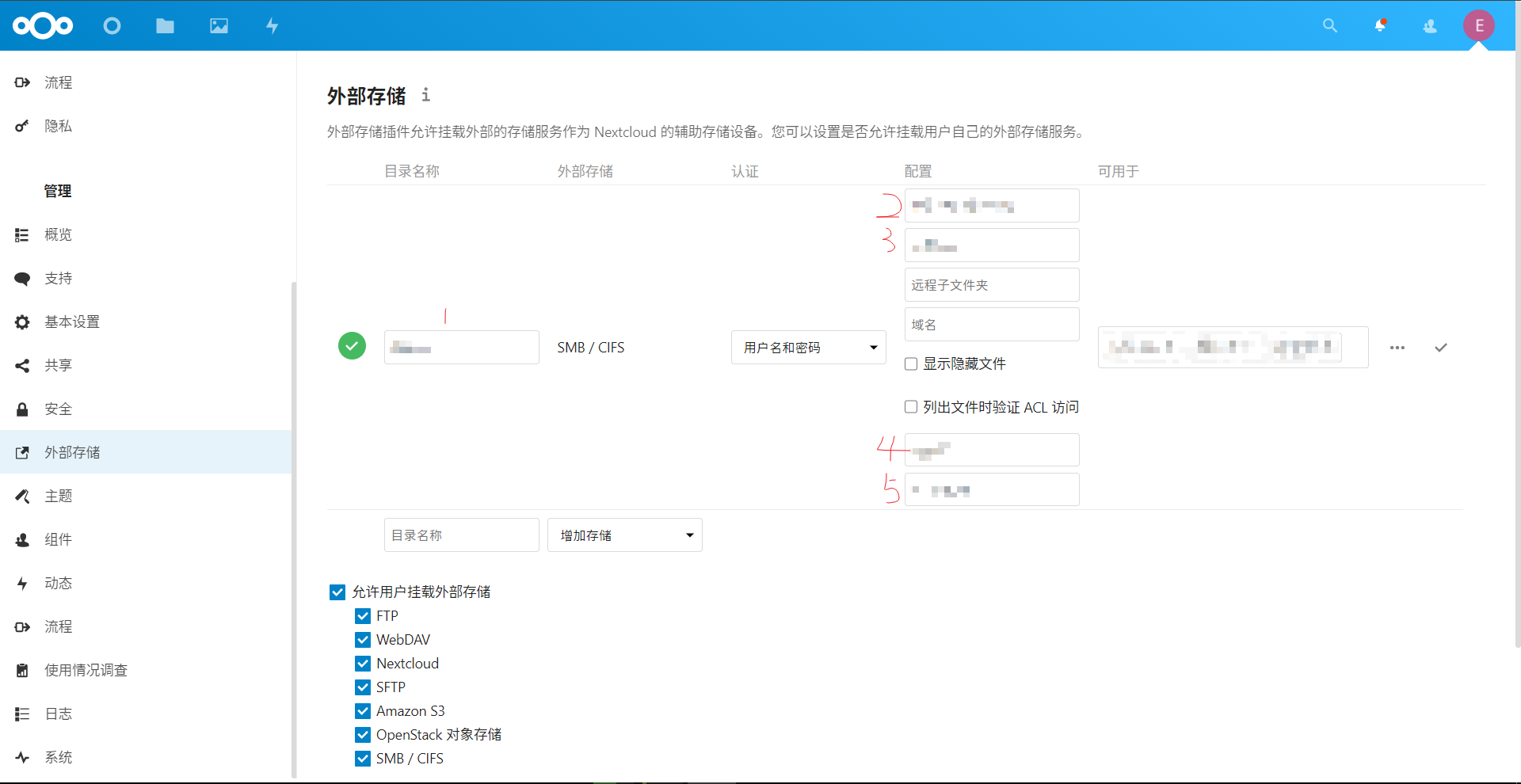Click the info icon beside 外部存储 heading
Screen dimensions: 1521x784
[425, 95]
